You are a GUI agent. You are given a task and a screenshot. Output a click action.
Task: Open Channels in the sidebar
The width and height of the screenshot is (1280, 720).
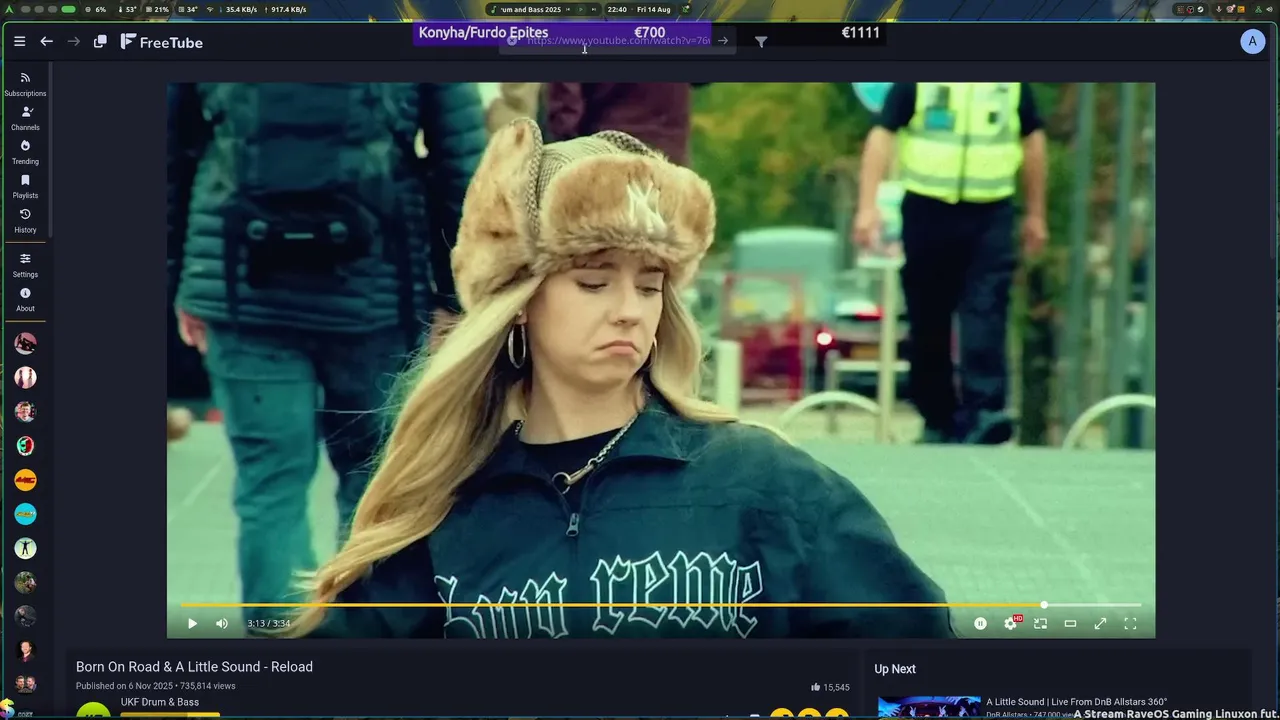[x=25, y=118]
